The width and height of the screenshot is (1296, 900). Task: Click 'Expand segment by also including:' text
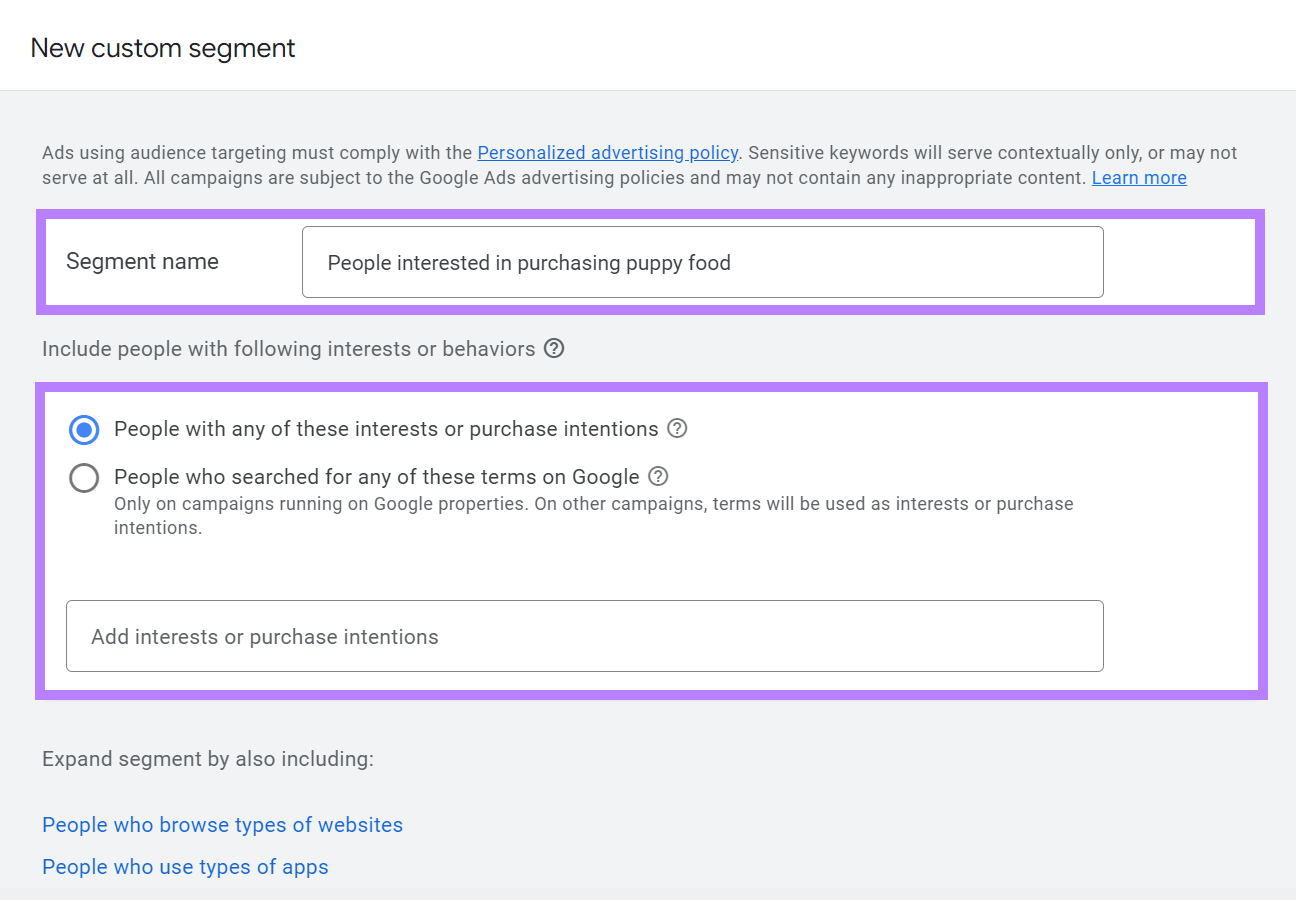tap(207, 759)
